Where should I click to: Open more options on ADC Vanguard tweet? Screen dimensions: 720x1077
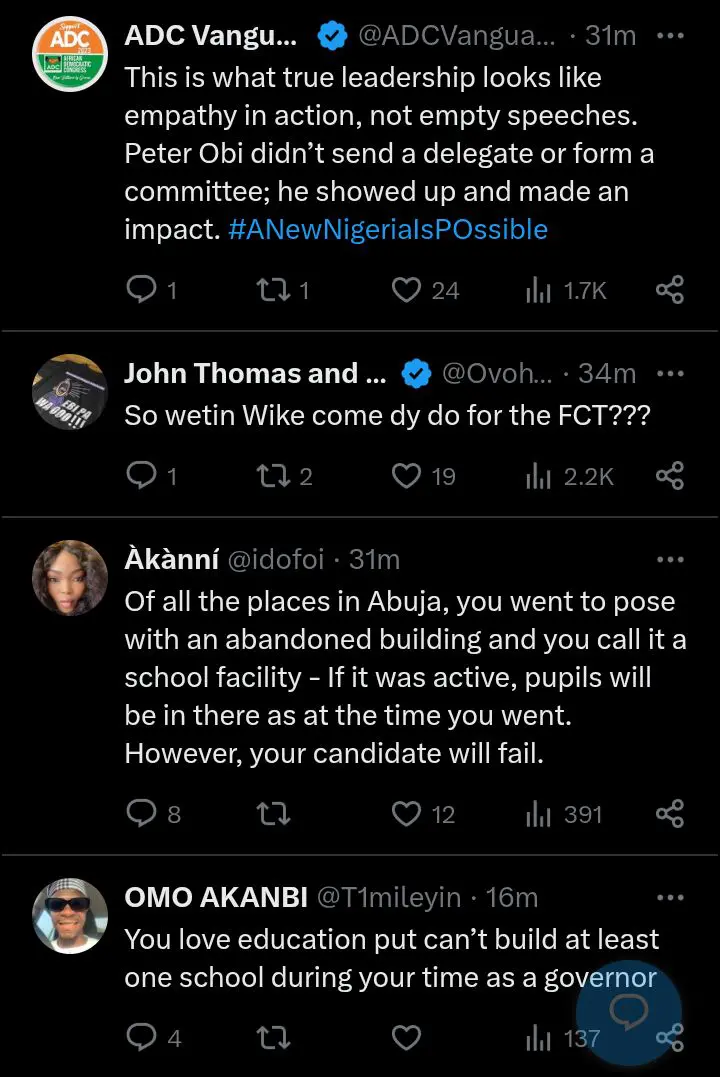(669, 36)
